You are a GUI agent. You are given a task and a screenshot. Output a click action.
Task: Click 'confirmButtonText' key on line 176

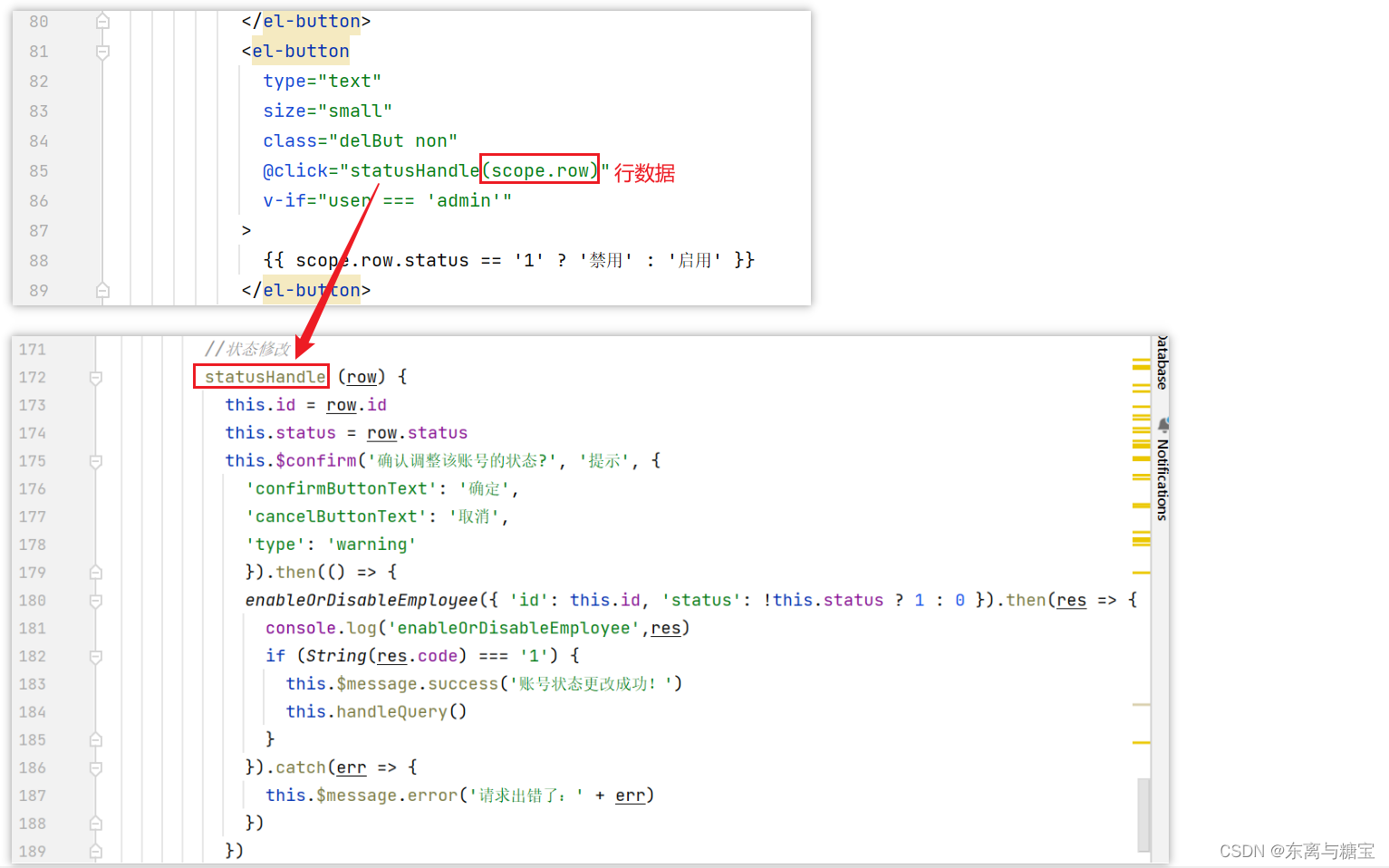pyautogui.click(x=342, y=488)
